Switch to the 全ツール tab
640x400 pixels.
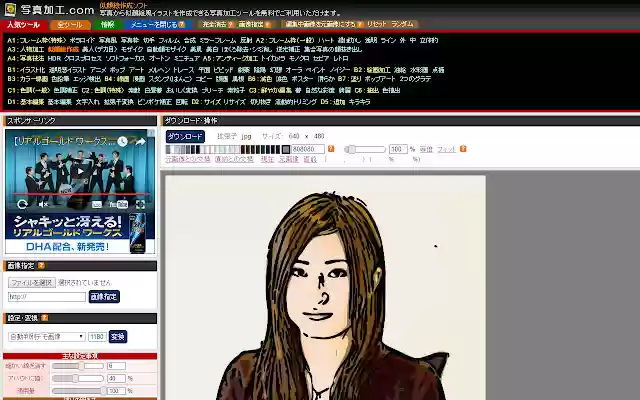click(x=70, y=25)
